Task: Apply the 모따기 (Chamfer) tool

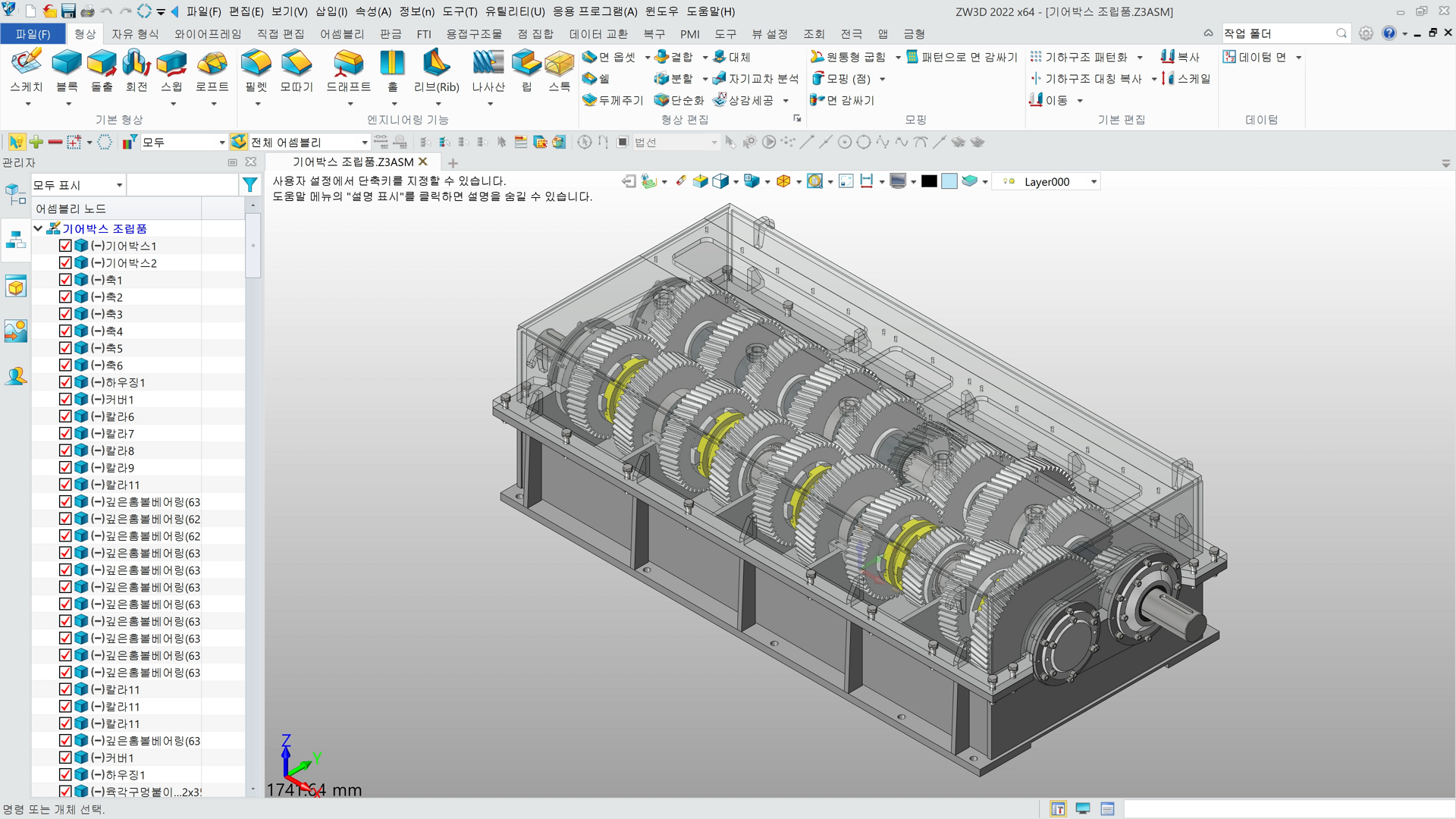Action: pyautogui.click(x=297, y=64)
